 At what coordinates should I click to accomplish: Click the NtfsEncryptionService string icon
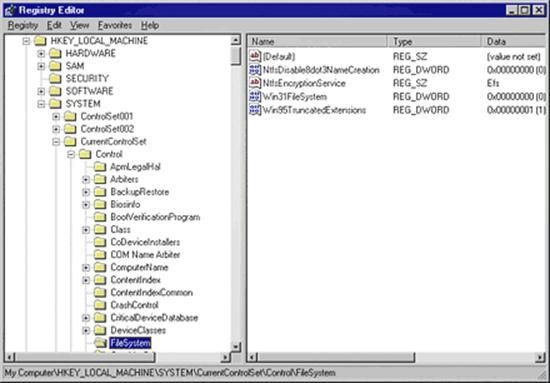[255, 83]
